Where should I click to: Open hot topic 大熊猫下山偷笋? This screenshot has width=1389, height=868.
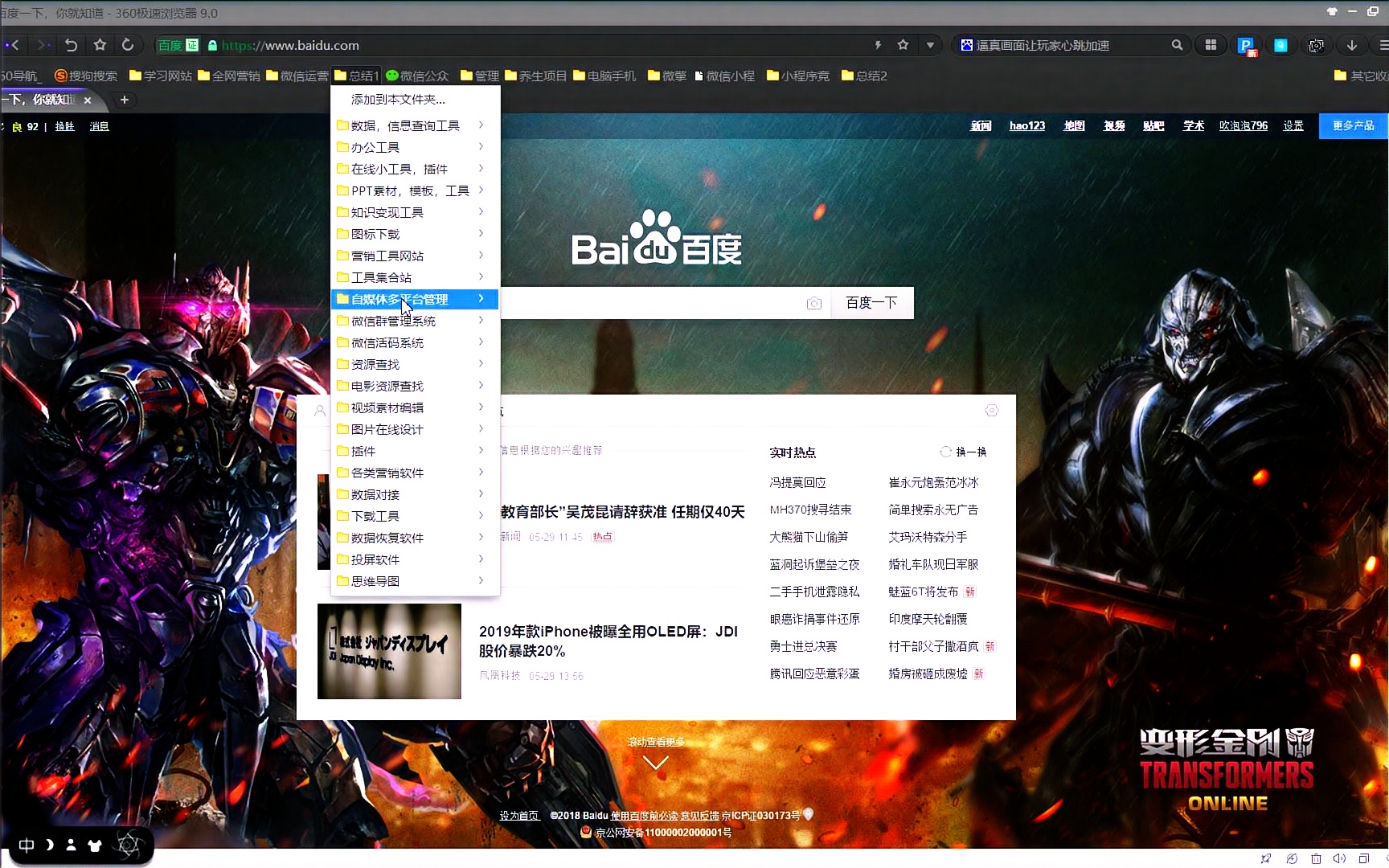pyautogui.click(x=809, y=537)
